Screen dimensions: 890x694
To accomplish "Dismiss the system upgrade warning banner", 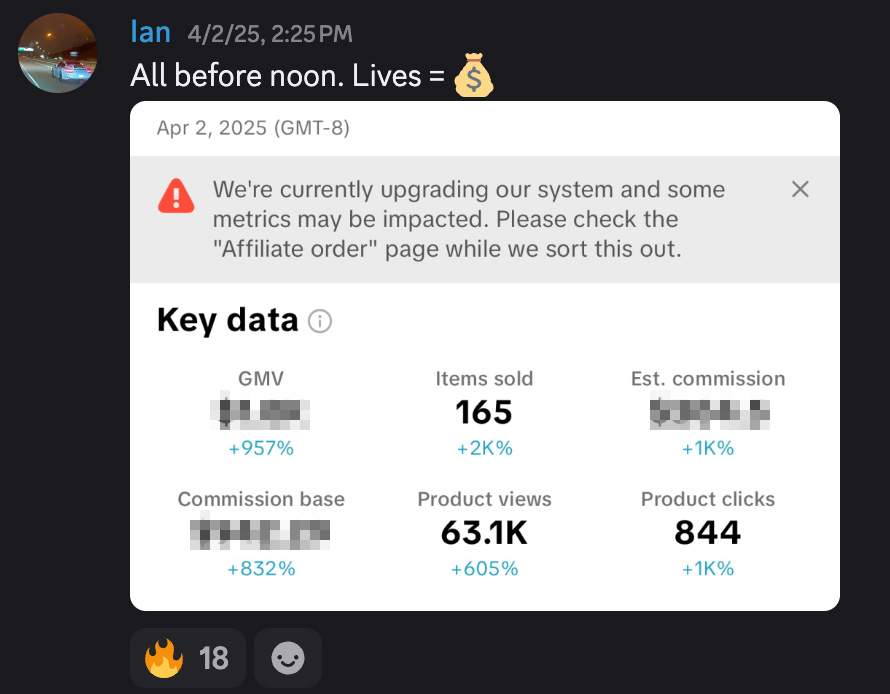I will coord(800,189).
